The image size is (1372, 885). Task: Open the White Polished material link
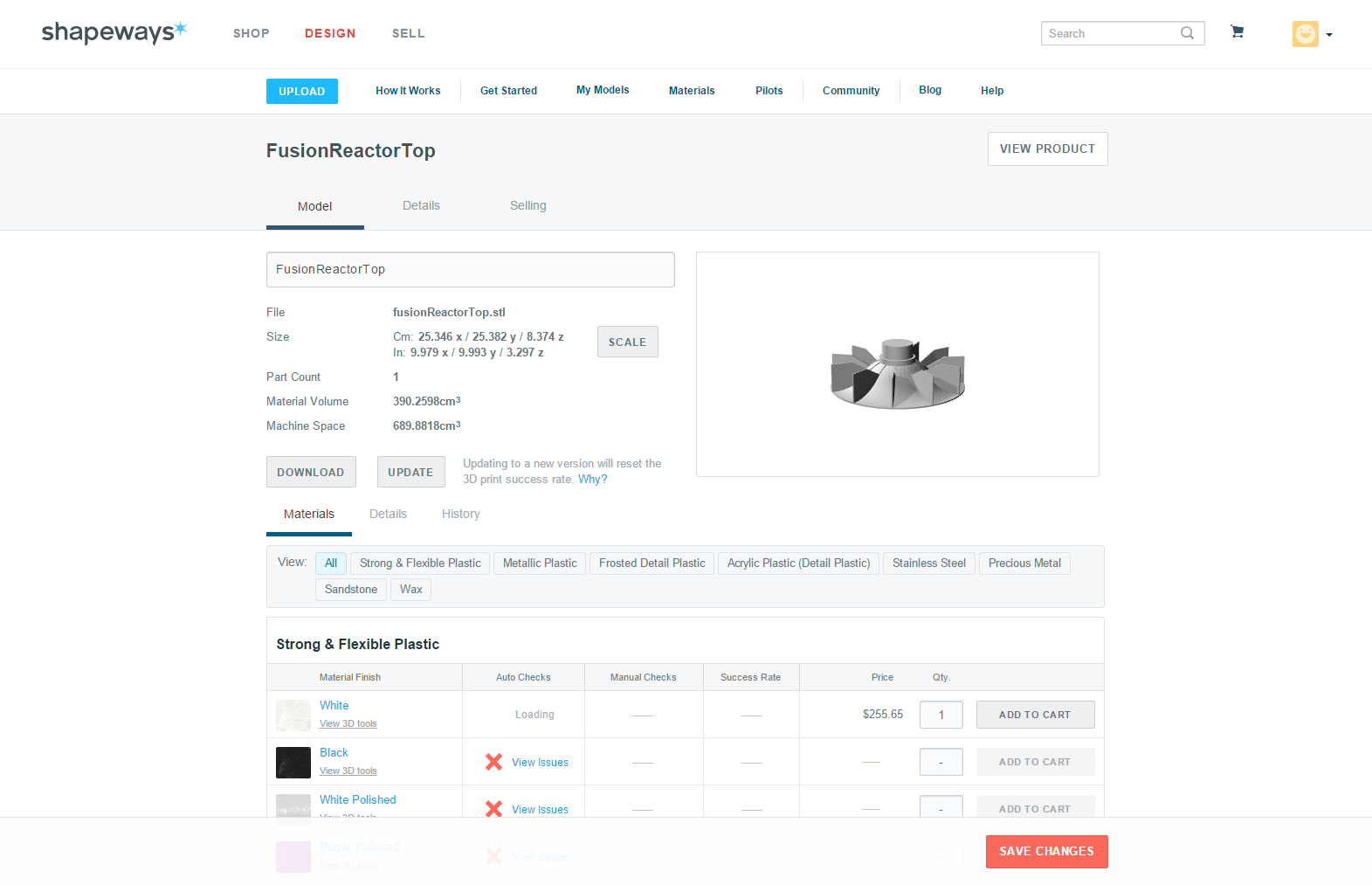coord(357,800)
